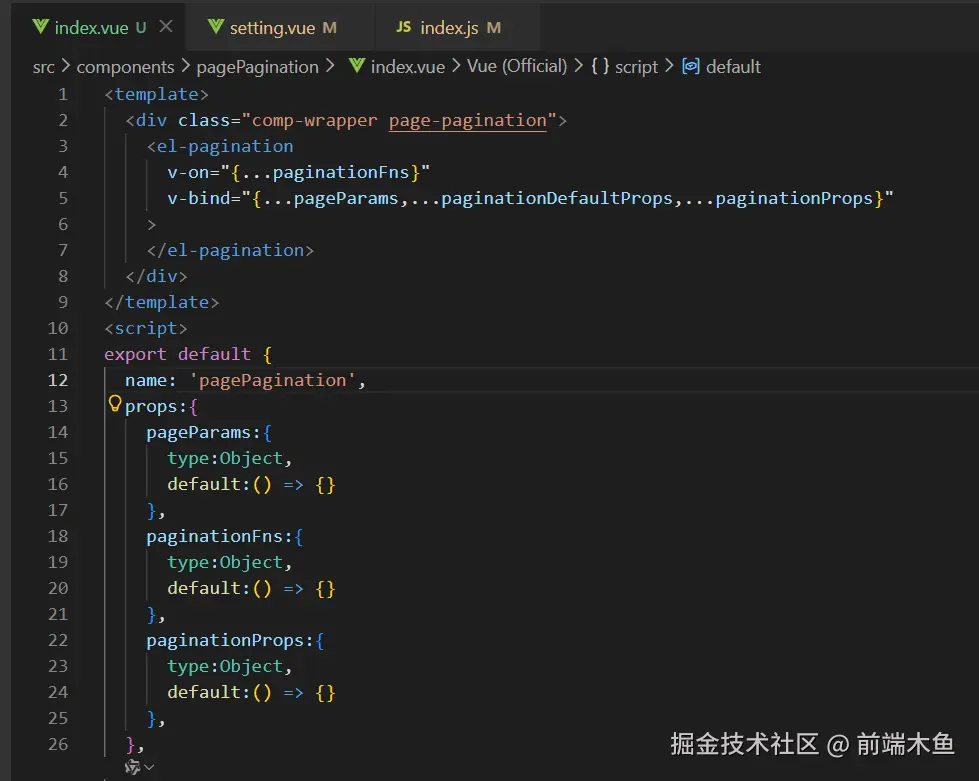Select src in the breadcrumb bar
The image size is (979, 781).
point(43,66)
